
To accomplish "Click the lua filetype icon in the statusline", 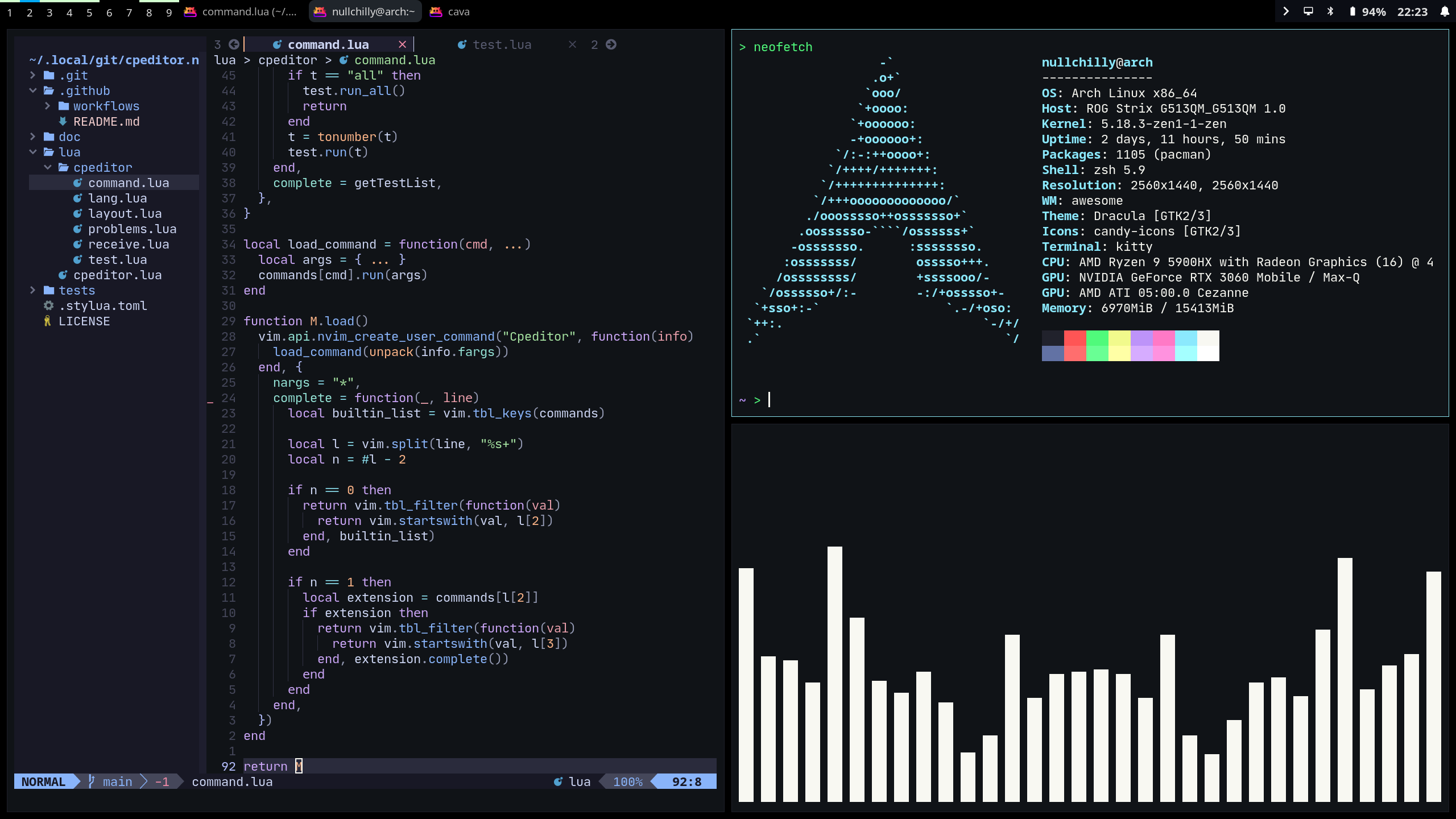I will coord(558,781).
